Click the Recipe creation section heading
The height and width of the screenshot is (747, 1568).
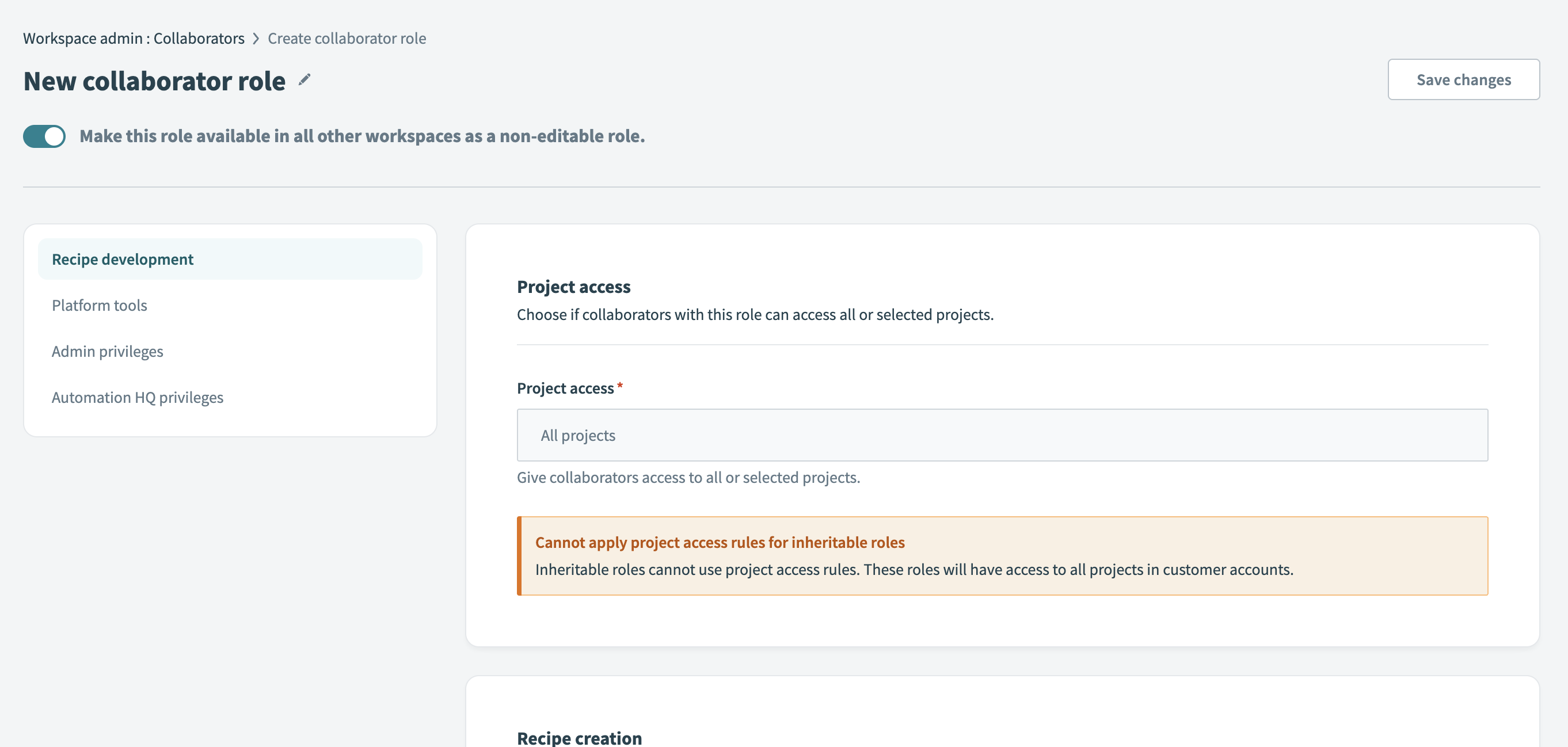coord(579,738)
